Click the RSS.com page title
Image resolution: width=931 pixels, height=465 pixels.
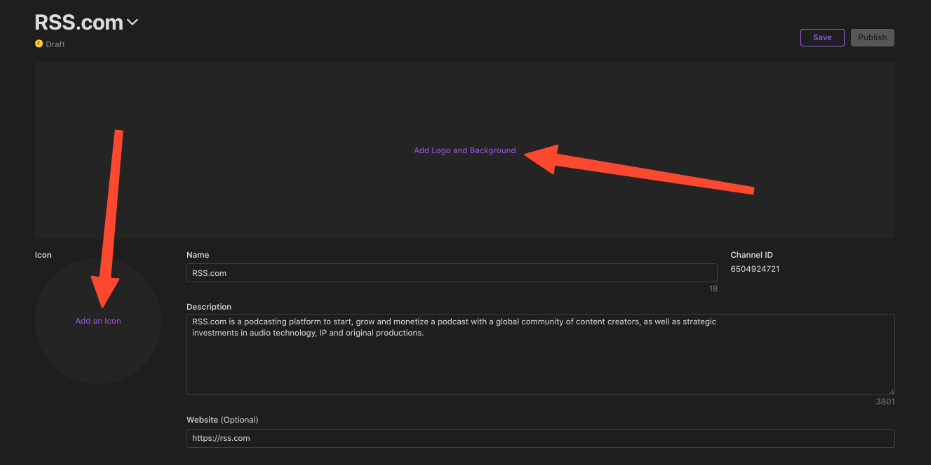79,23
